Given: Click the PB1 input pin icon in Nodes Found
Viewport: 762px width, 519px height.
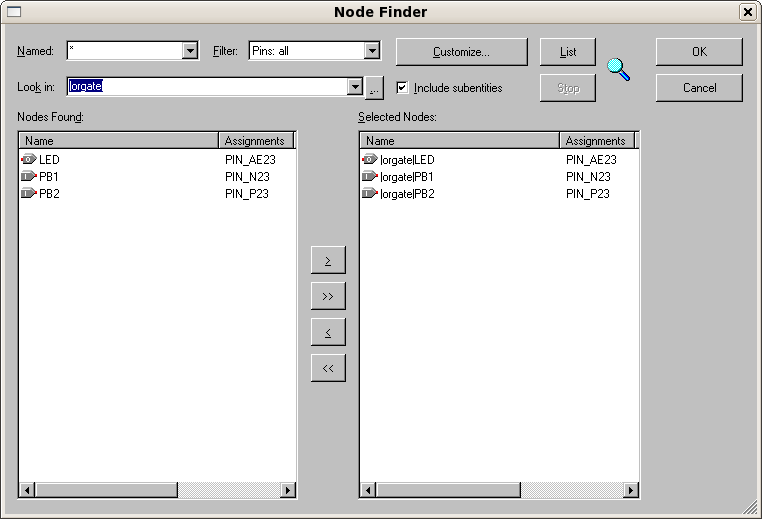Looking at the screenshot, I should point(28,177).
